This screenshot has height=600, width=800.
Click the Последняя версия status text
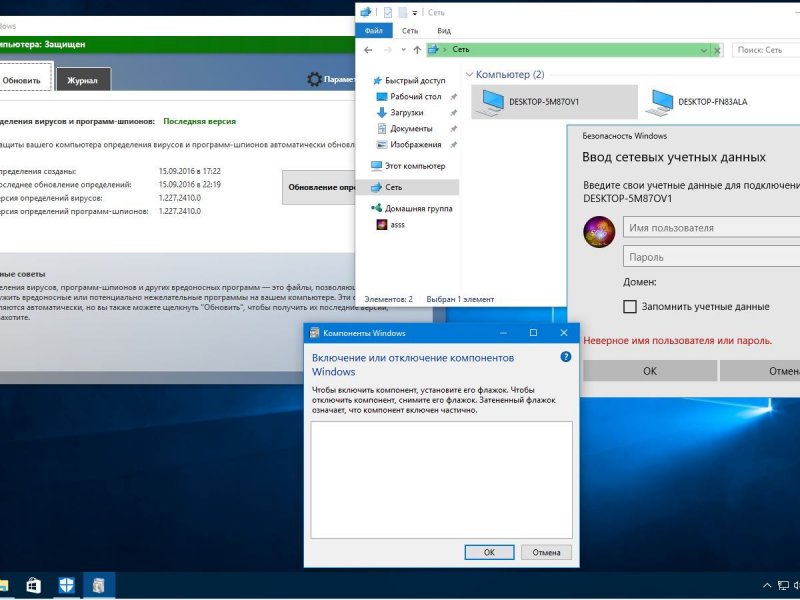point(199,121)
